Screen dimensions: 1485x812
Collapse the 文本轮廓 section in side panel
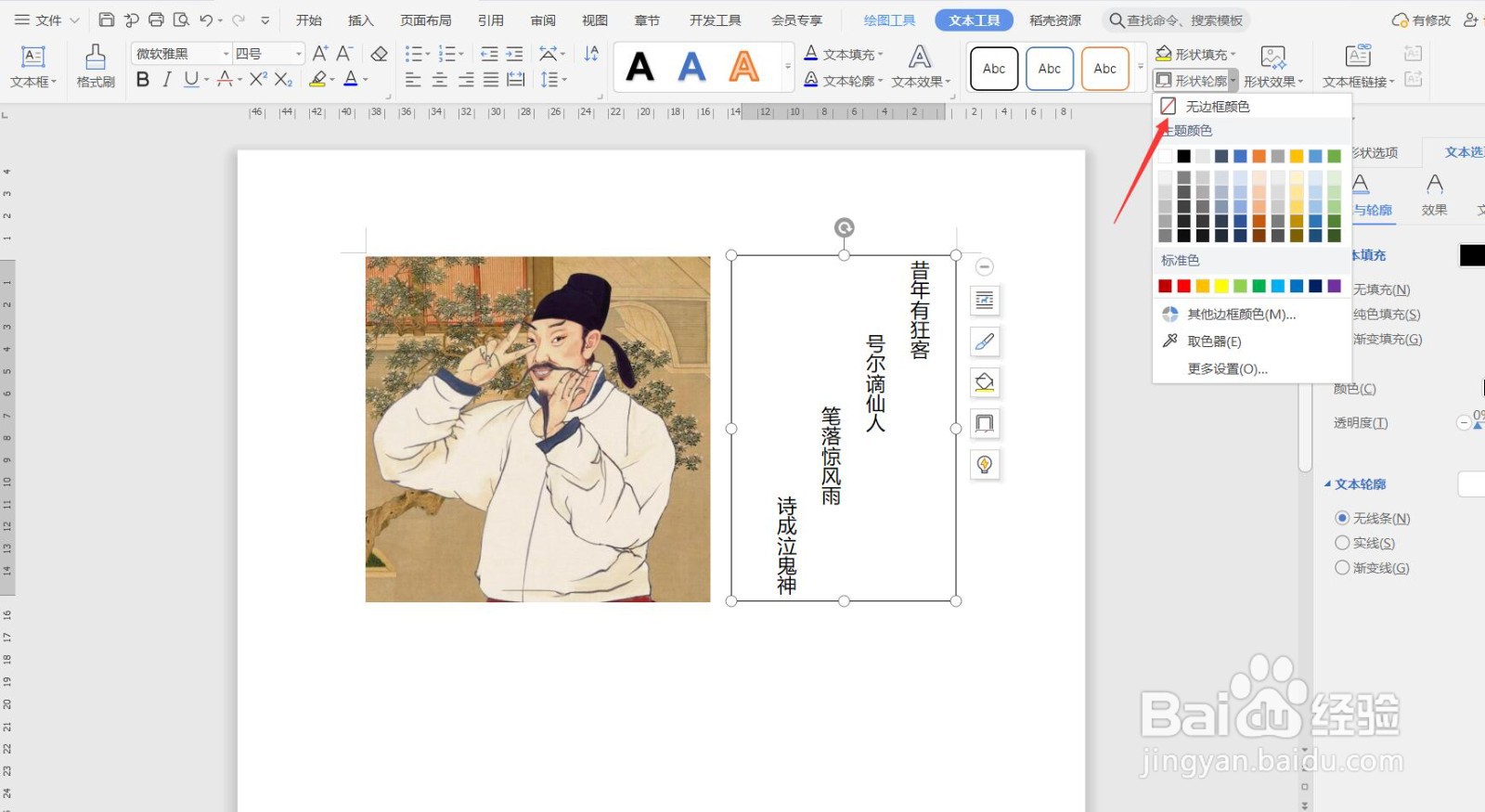pos(1328,484)
